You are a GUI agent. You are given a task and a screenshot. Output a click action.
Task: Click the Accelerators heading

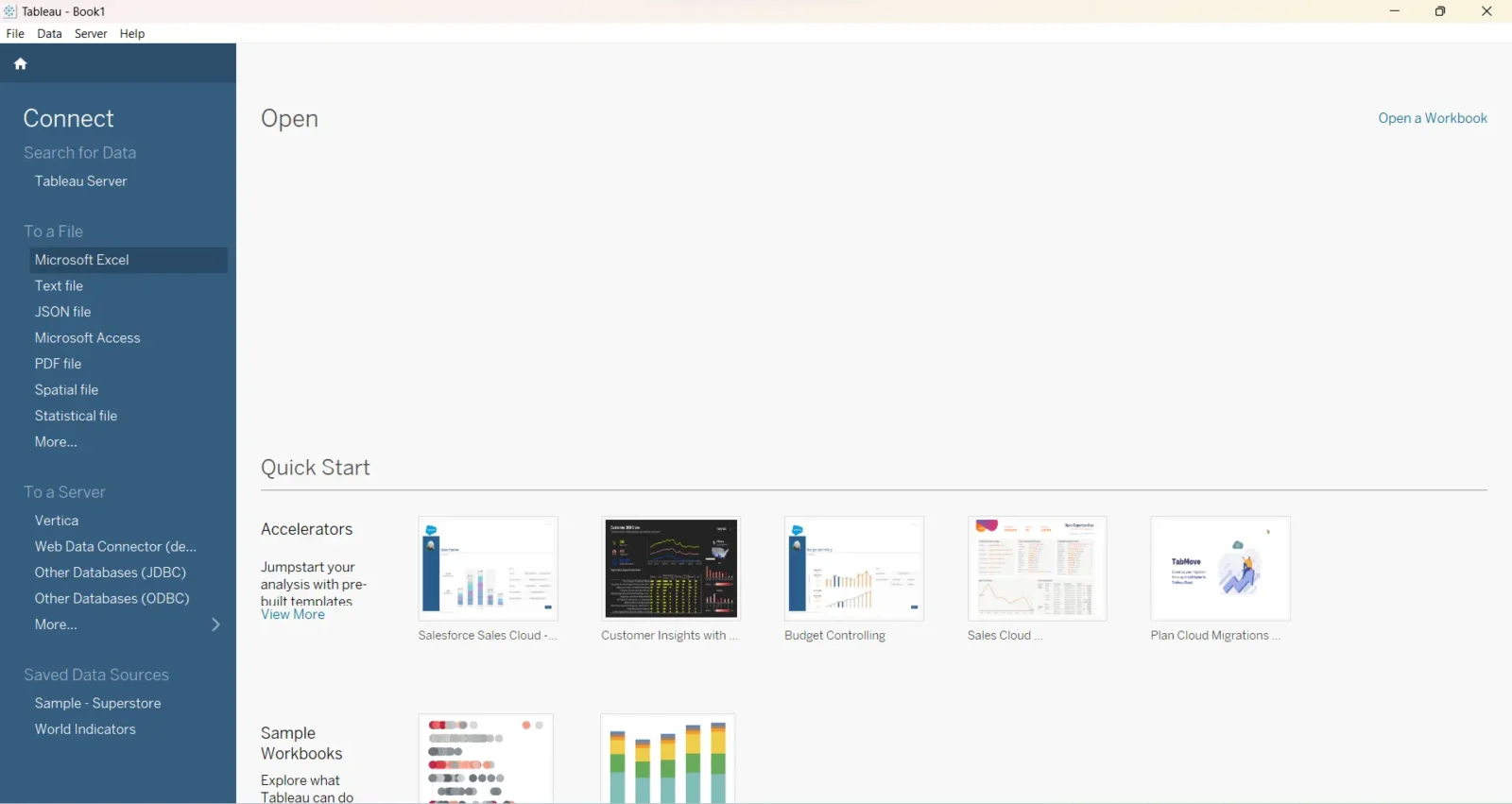tap(307, 529)
